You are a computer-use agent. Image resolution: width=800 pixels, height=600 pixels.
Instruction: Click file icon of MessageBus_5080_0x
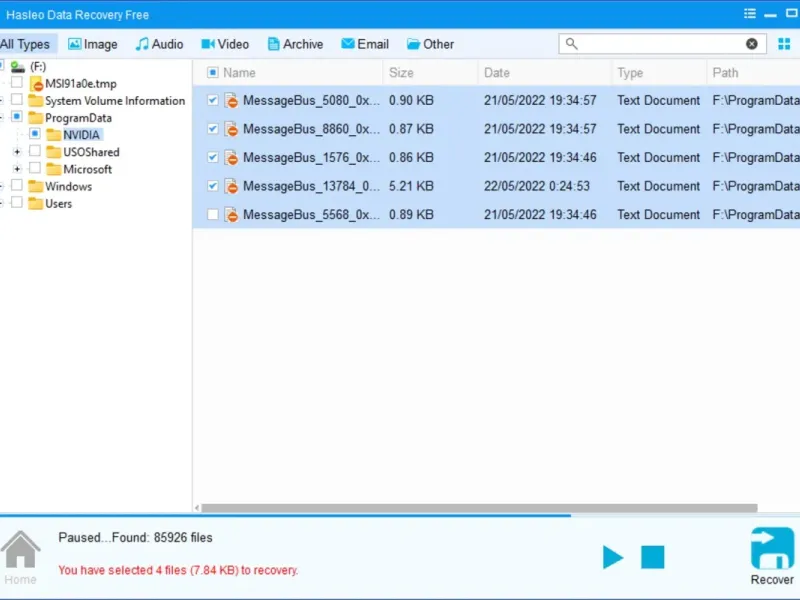pyautogui.click(x=232, y=101)
